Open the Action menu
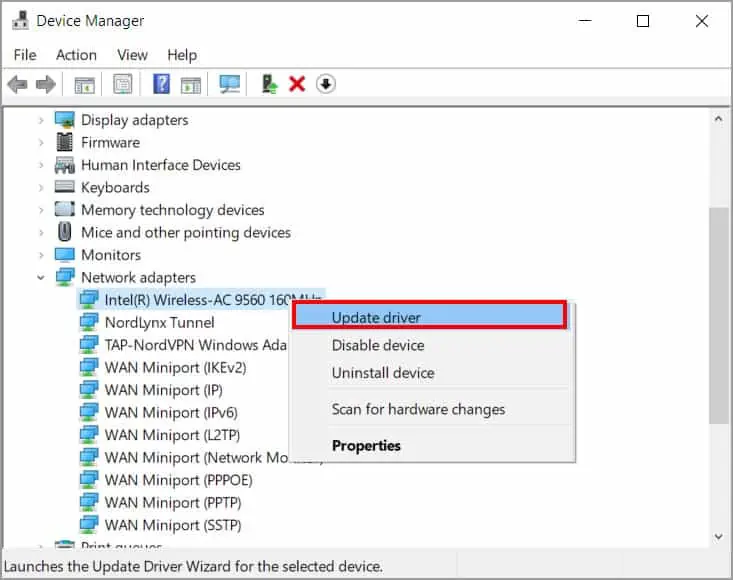 tap(76, 55)
